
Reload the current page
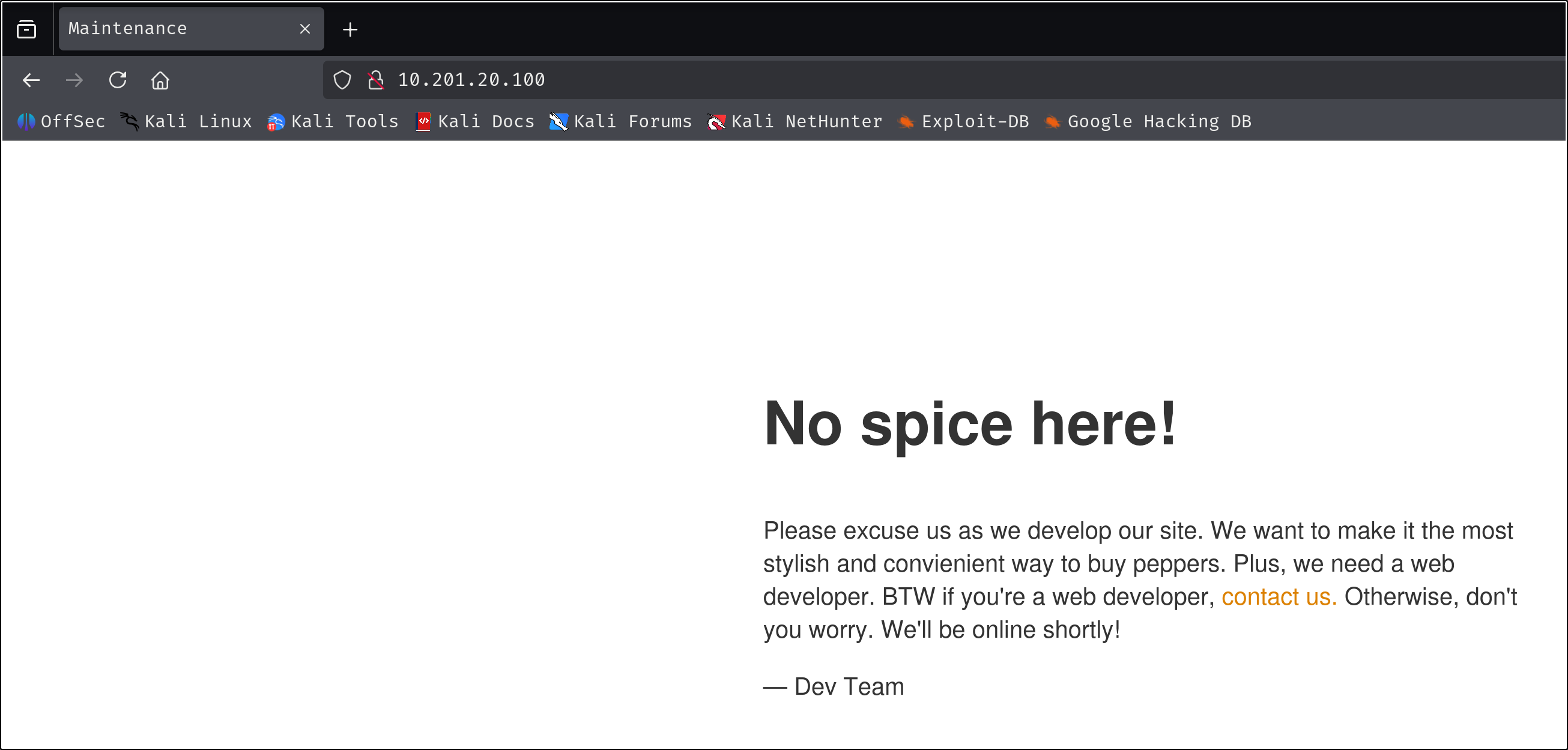[118, 80]
